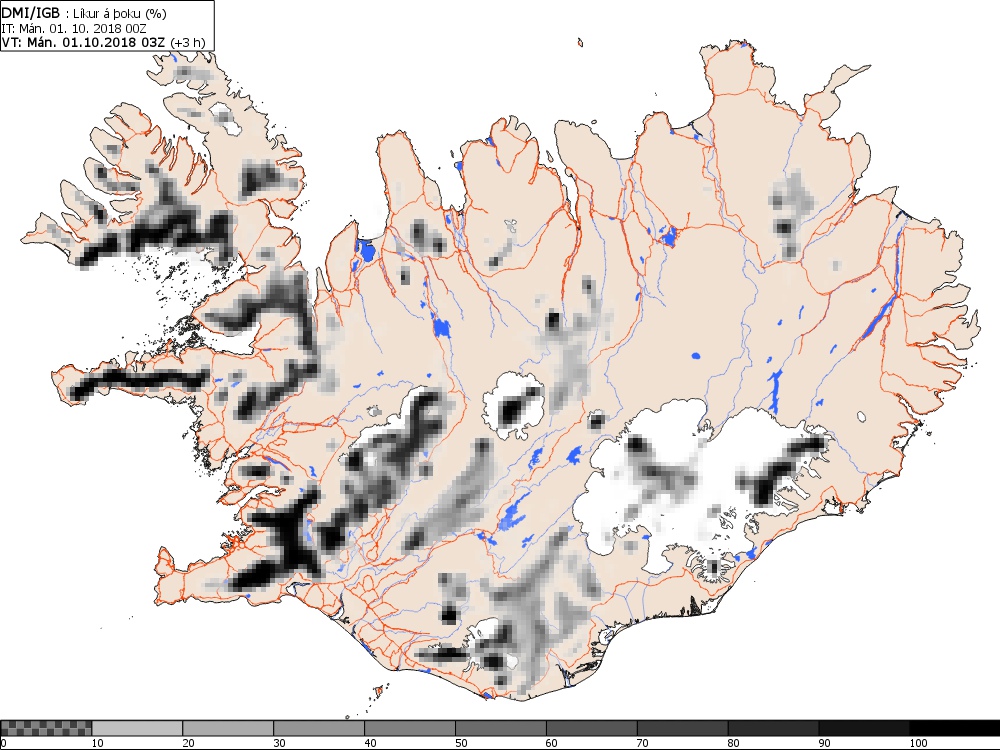
Task: Click the "DMI/IGB" source label
Action: pyautogui.click(x=31, y=13)
